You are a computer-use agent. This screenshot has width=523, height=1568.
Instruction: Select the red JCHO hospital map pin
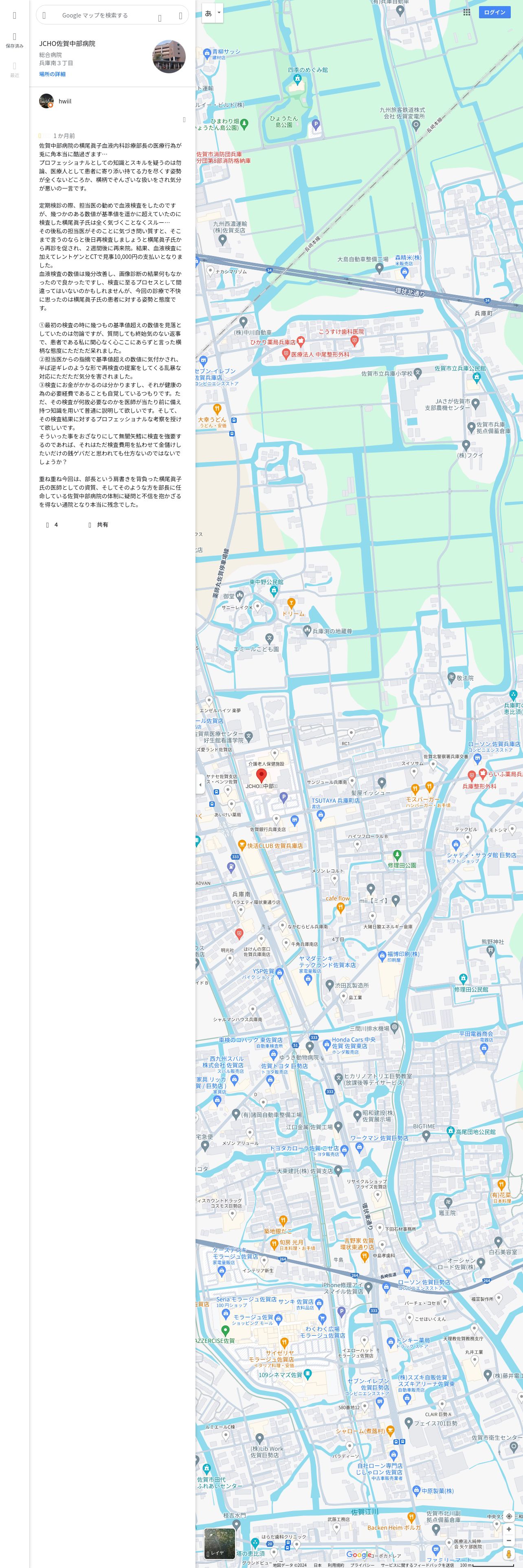pos(261,775)
